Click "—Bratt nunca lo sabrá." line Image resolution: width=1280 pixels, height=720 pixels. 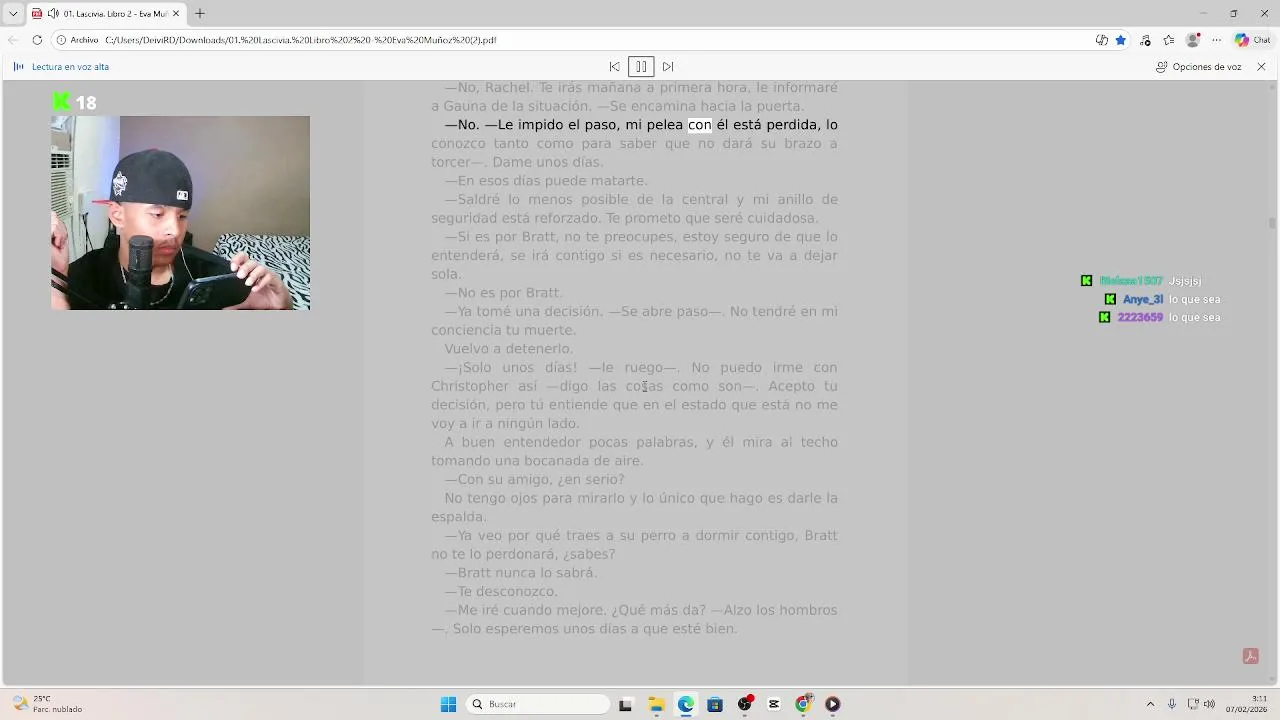[521, 573]
